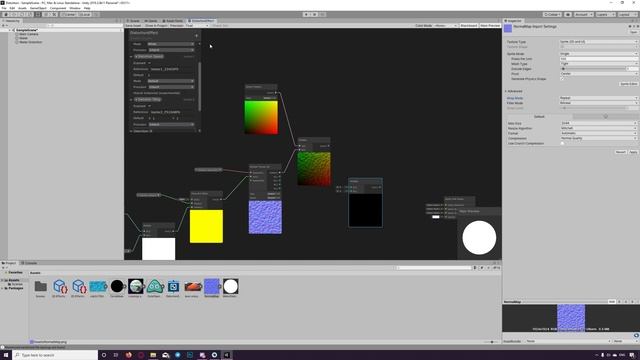Click the Step frame button

(322, 14)
